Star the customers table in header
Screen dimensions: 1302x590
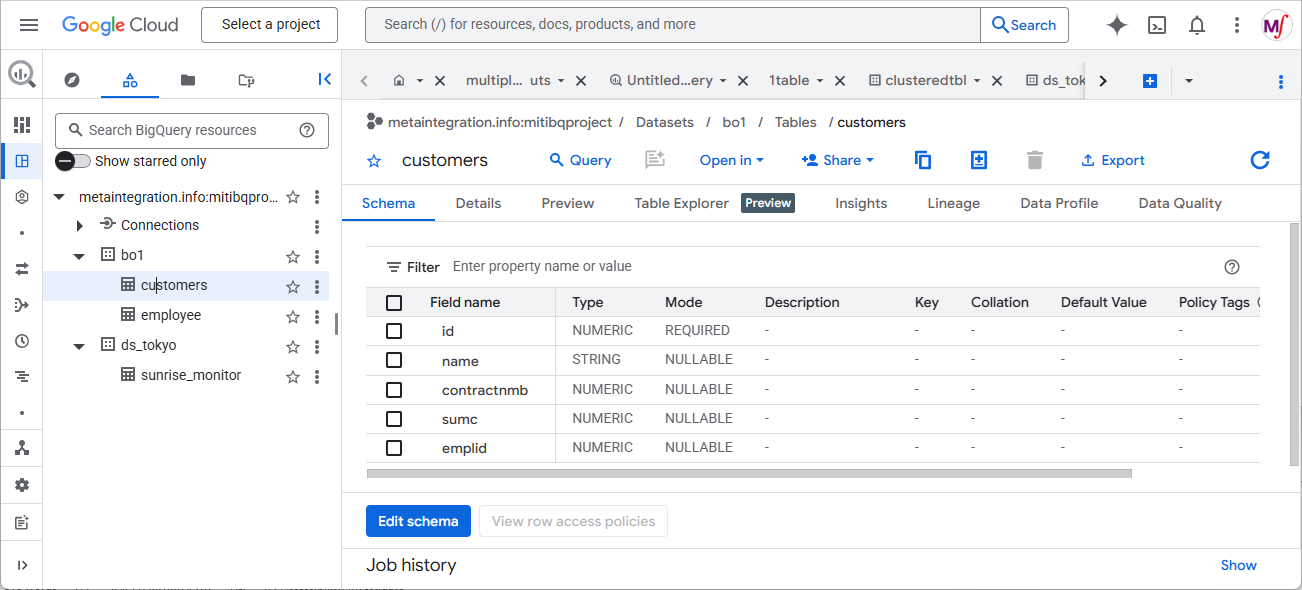pos(374,161)
